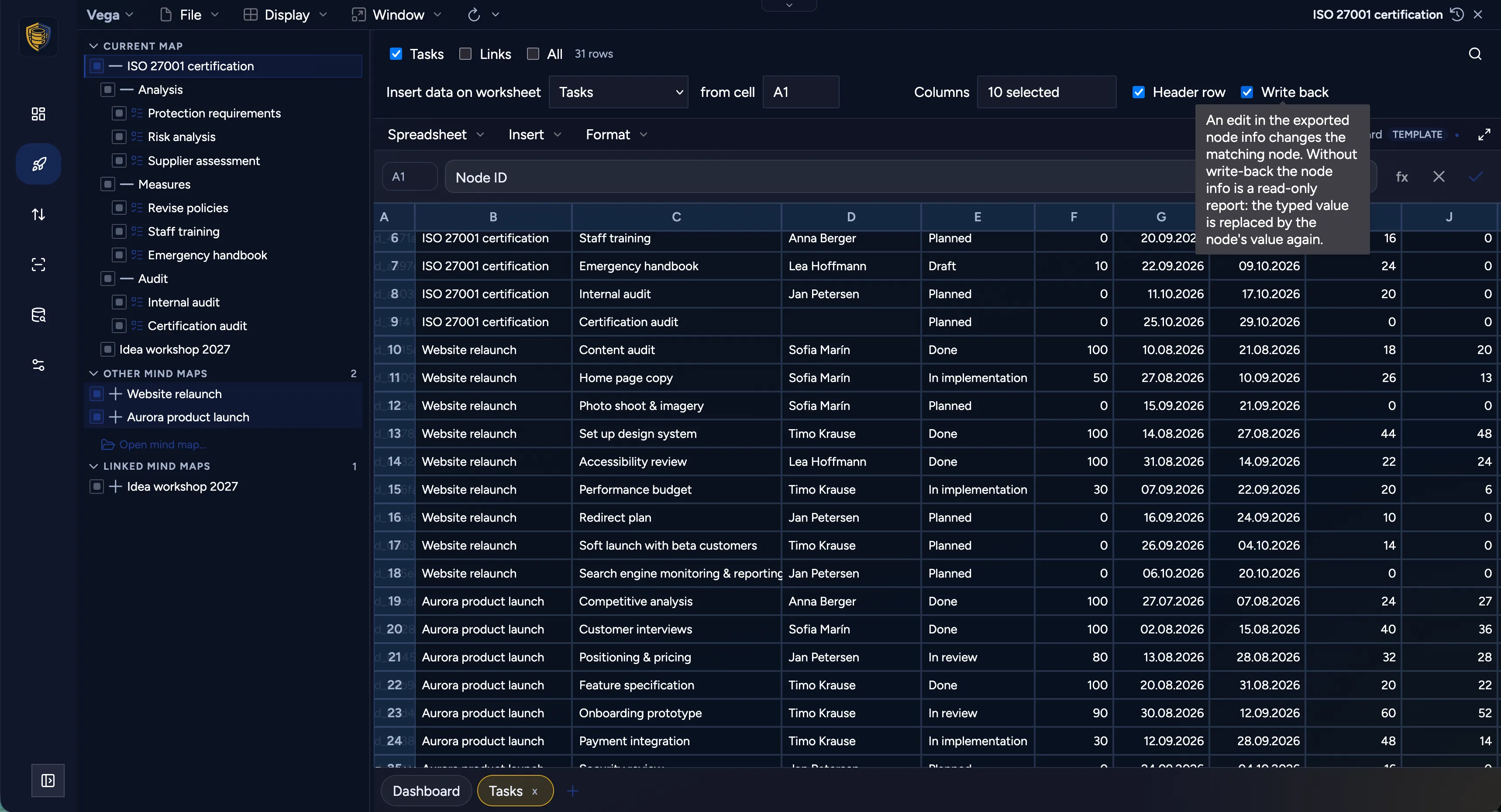This screenshot has width=1501, height=812.
Task: Click the Window icon in top bar
Action: coord(358,14)
